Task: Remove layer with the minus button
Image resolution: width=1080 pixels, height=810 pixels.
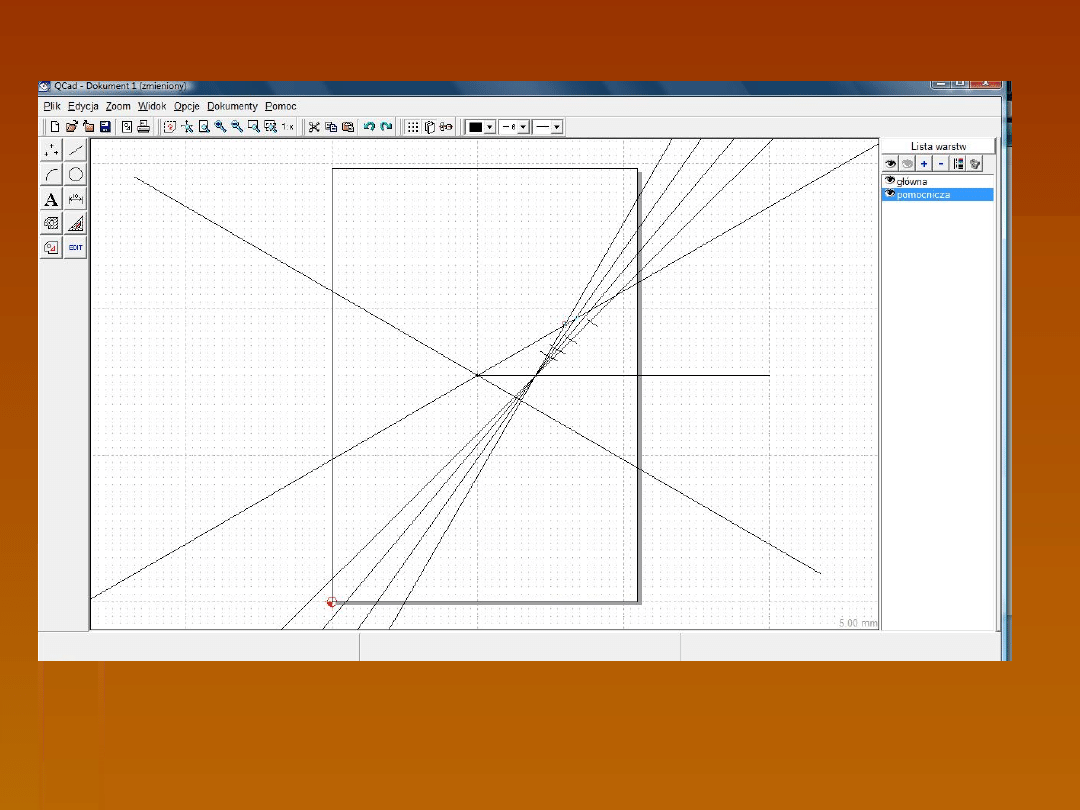Action: [x=940, y=163]
